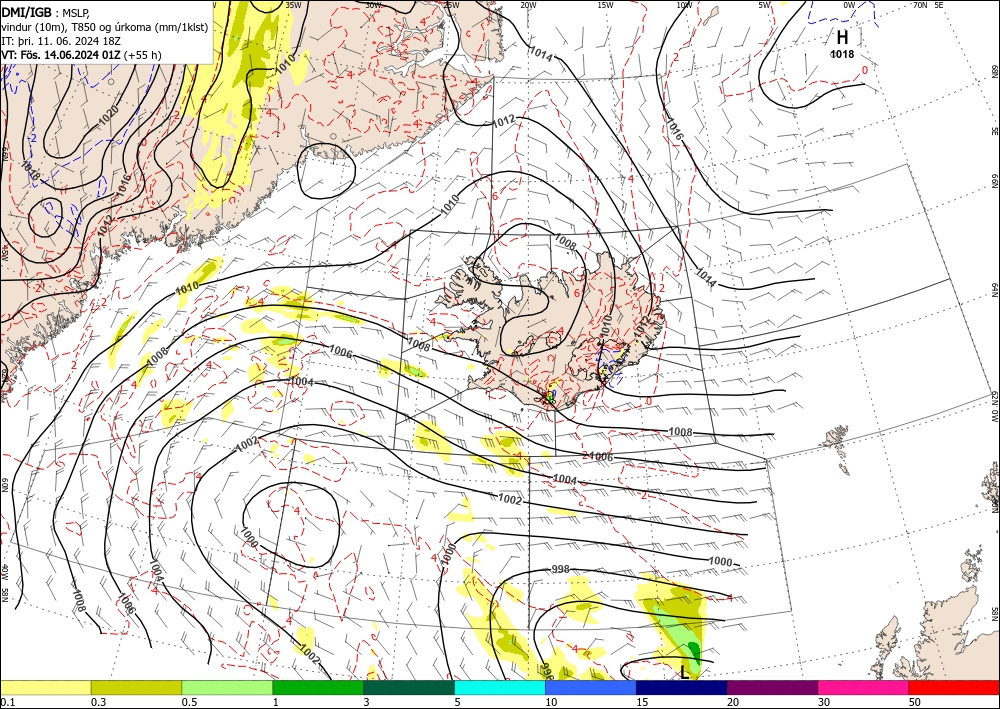The width and height of the screenshot is (1000, 709).
Task: Select the light green 0.5 legend swatch
Action: point(227,687)
